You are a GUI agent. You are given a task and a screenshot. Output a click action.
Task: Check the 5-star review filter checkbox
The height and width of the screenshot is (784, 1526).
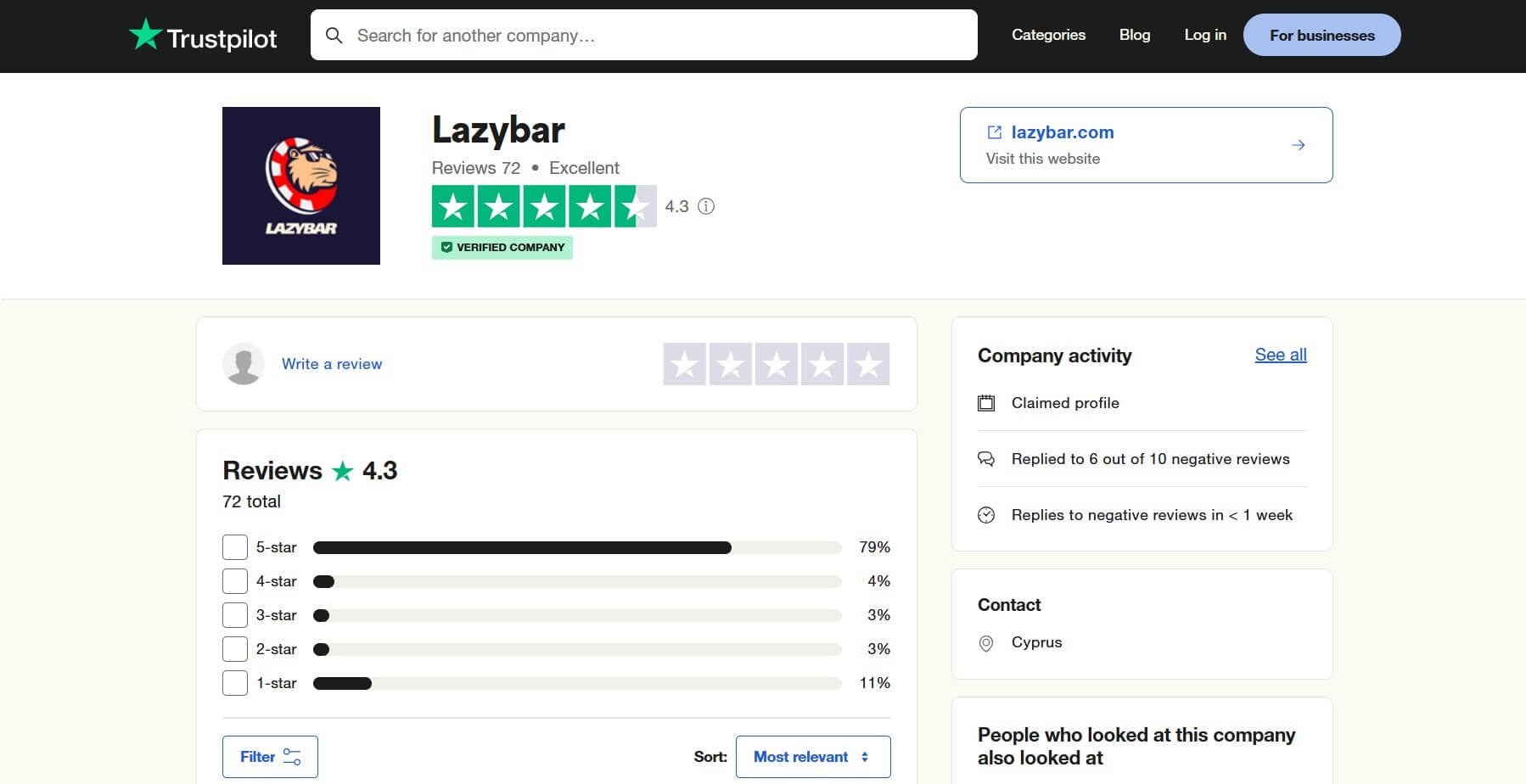click(x=235, y=547)
